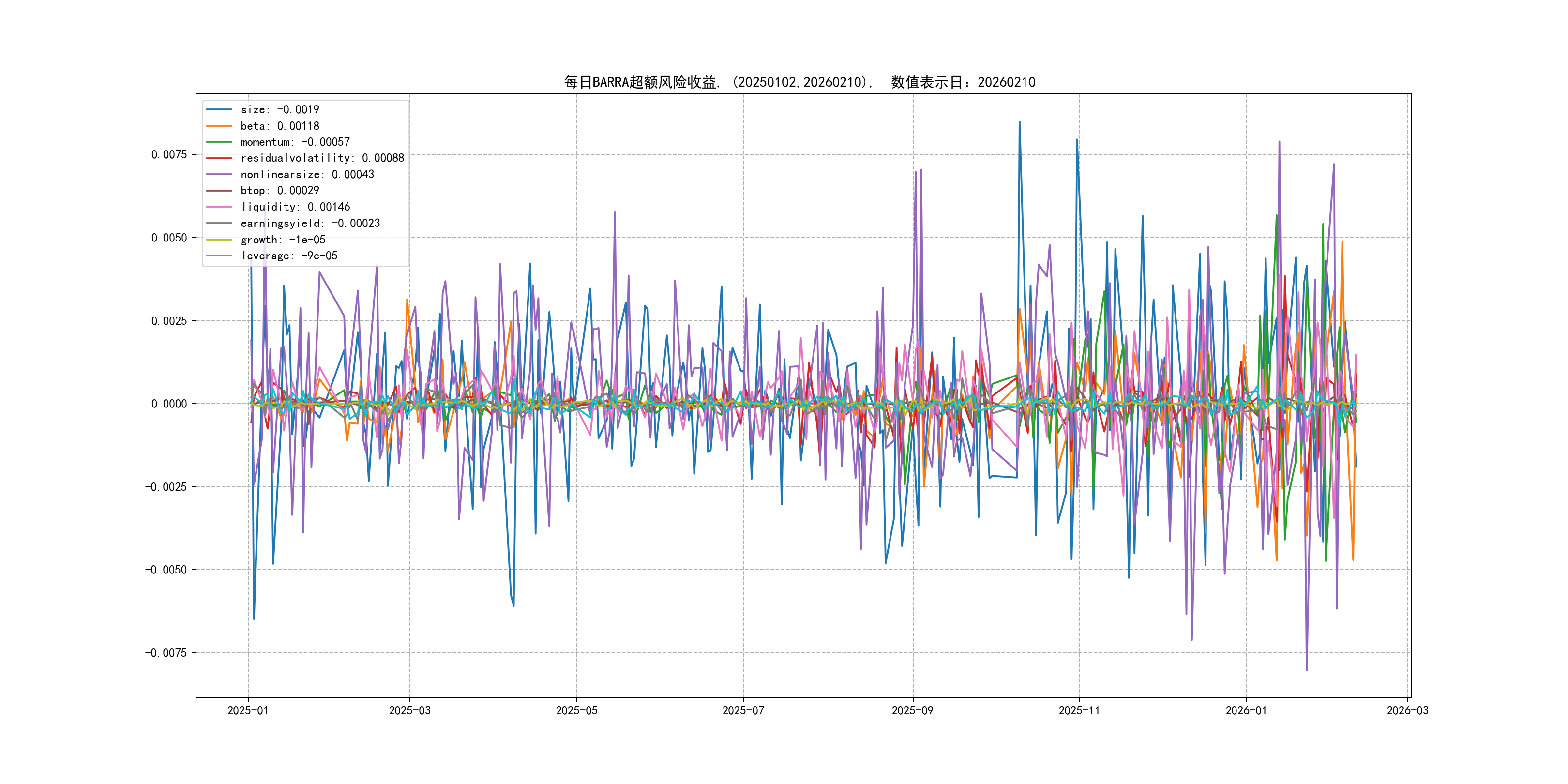Click the -0.0050 y-axis tick label
The image size is (1568, 784).
point(166,570)
